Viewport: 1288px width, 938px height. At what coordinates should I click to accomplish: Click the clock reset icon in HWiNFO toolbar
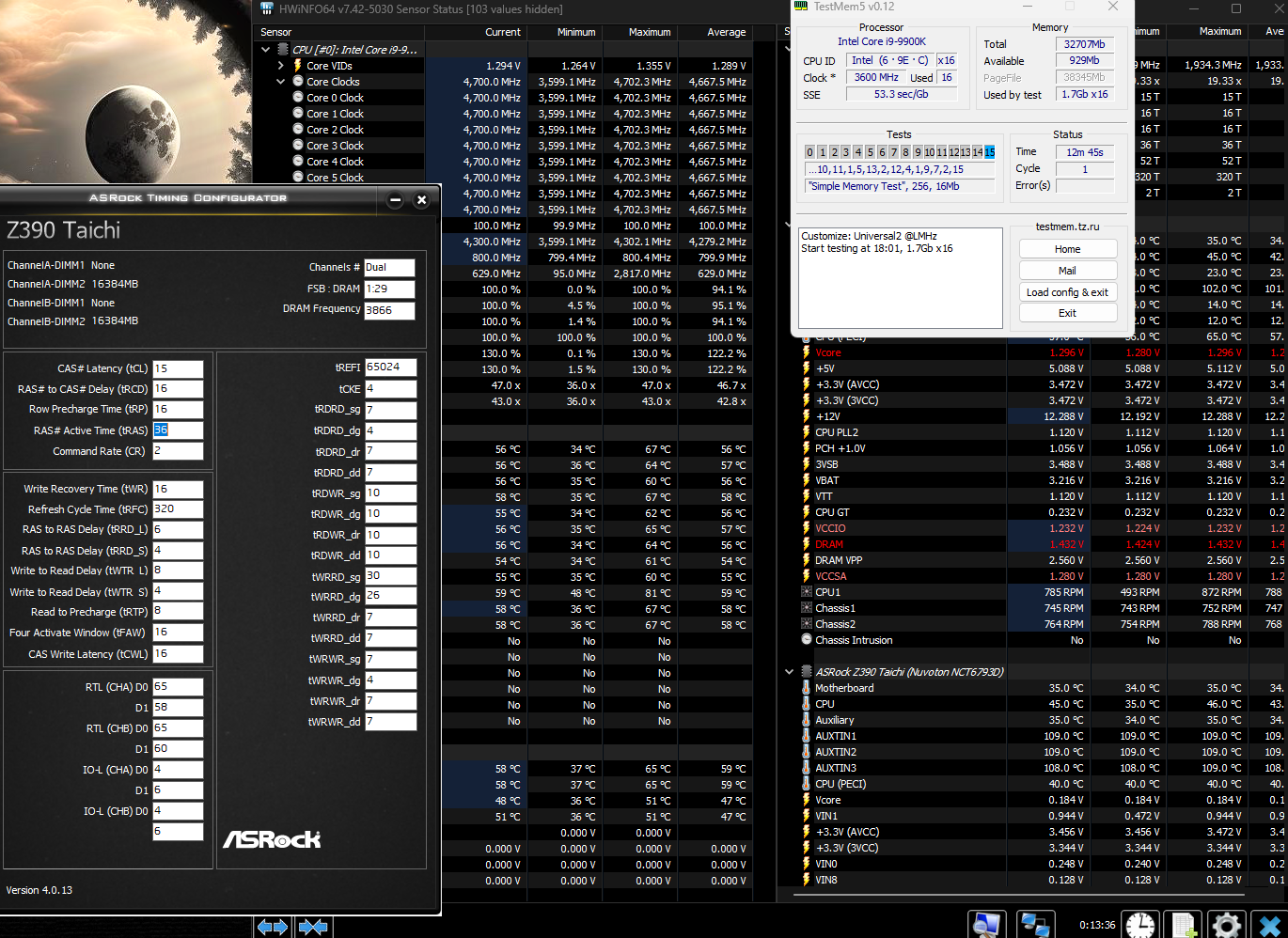pos(1140,925)
